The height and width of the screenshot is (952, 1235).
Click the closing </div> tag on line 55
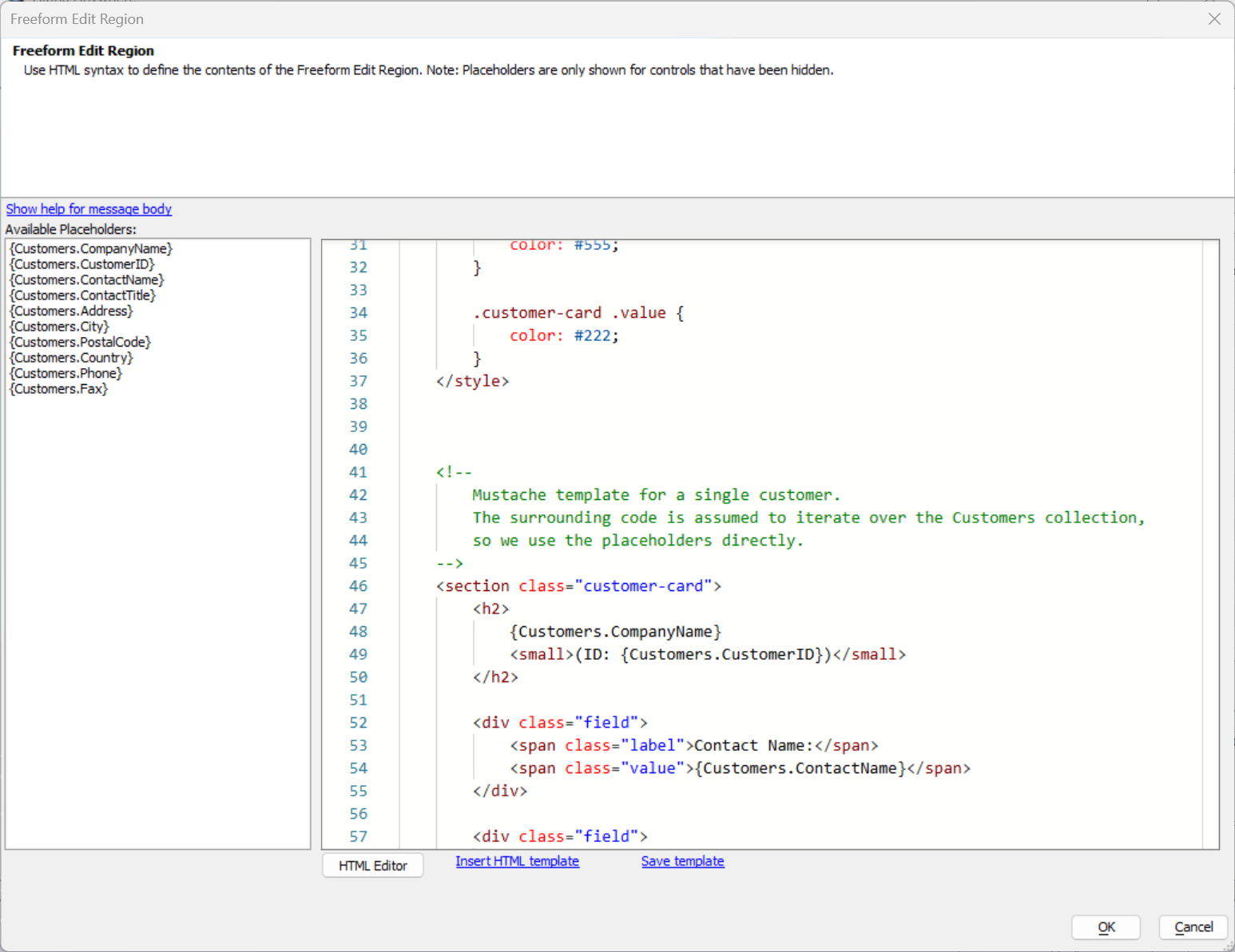tap(500, 791)
